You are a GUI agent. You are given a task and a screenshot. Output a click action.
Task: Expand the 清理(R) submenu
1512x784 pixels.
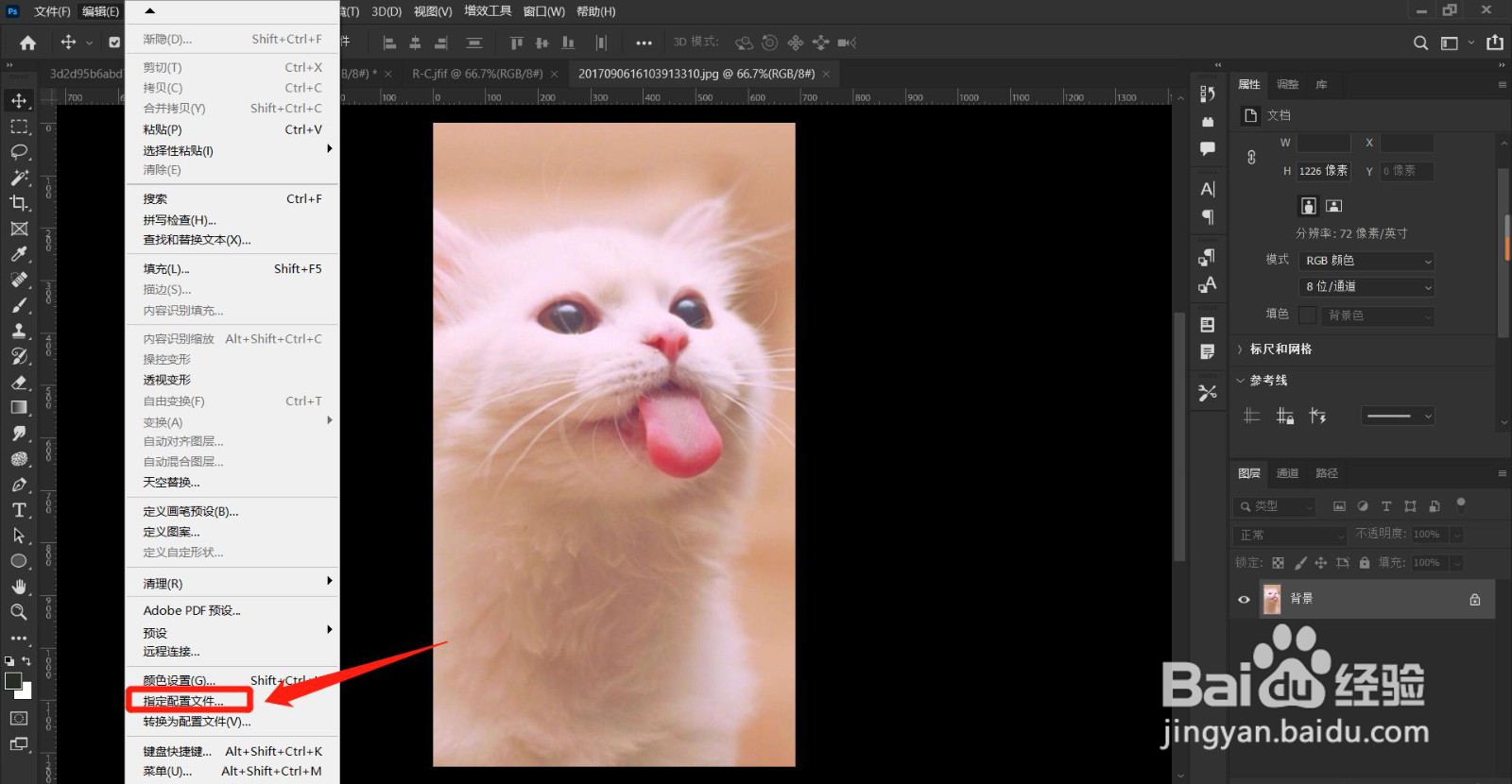pyautogui.click(x=232, y=584)
